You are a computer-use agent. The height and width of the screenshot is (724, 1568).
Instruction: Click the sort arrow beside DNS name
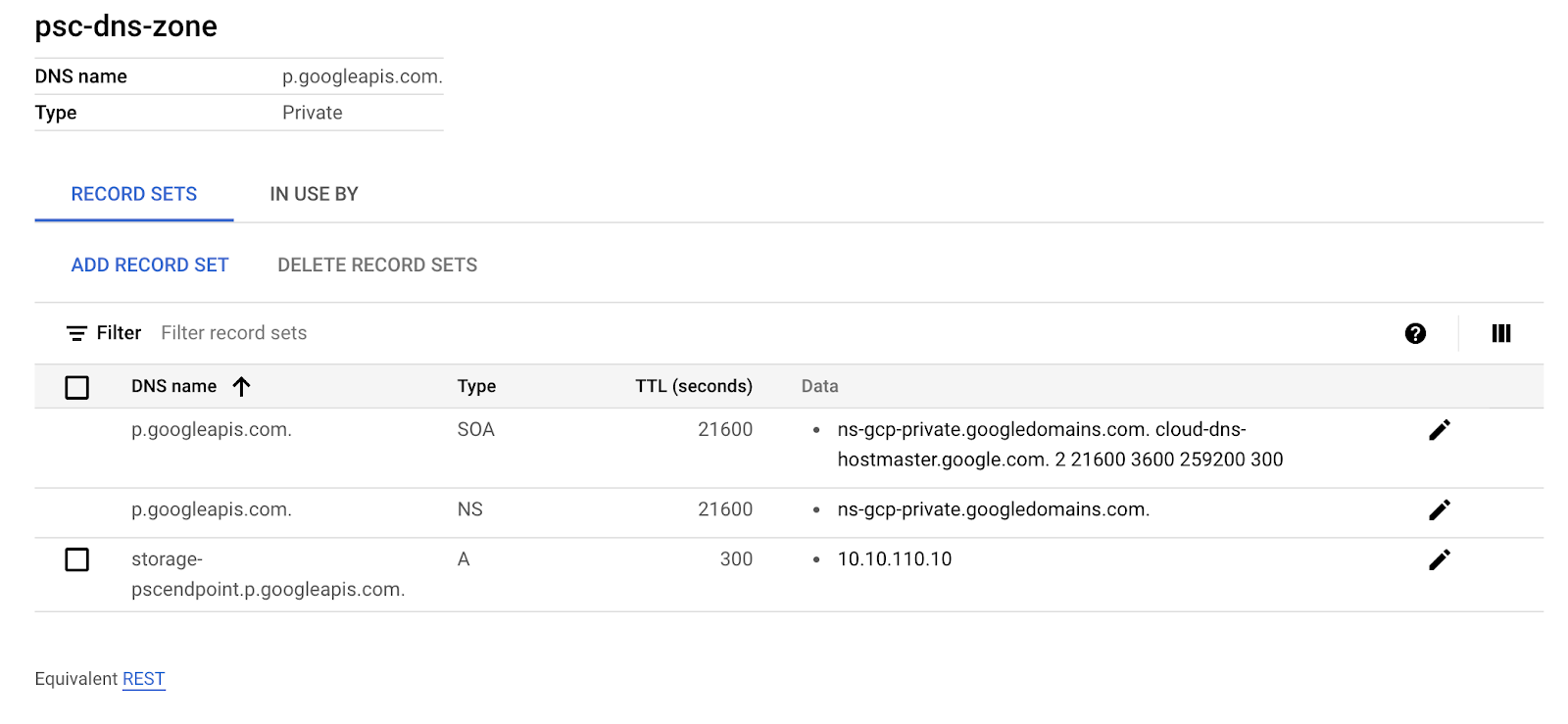(242, 386)
